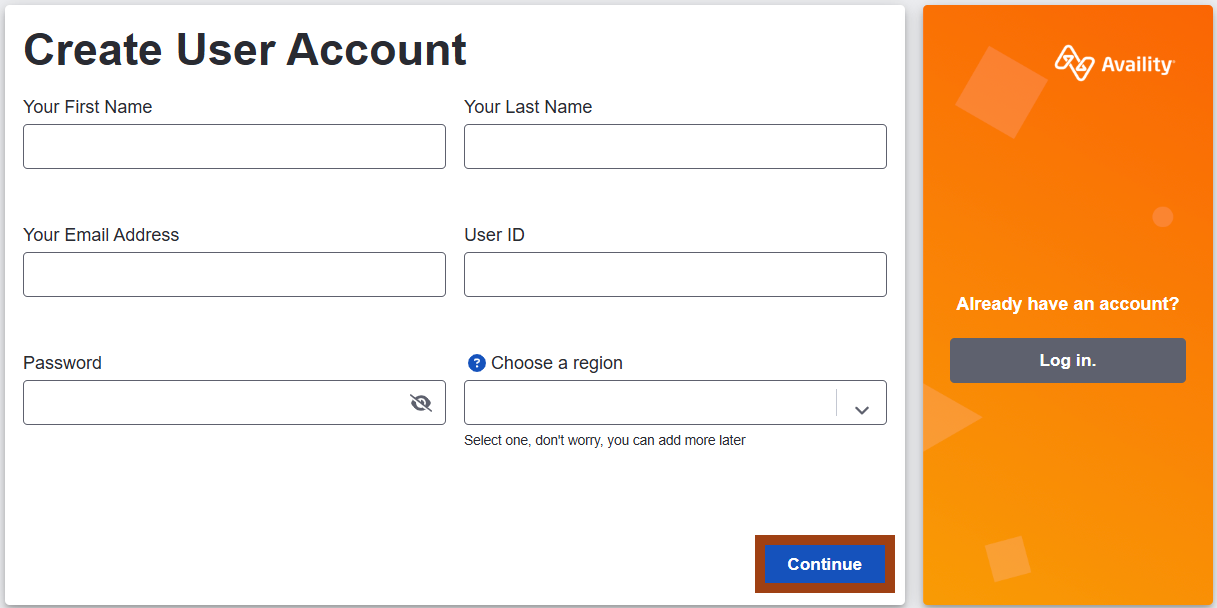Click the "Password" field label
This screenshot has height=608, width=1217.
pyautogui.click(x=62, y=363)
